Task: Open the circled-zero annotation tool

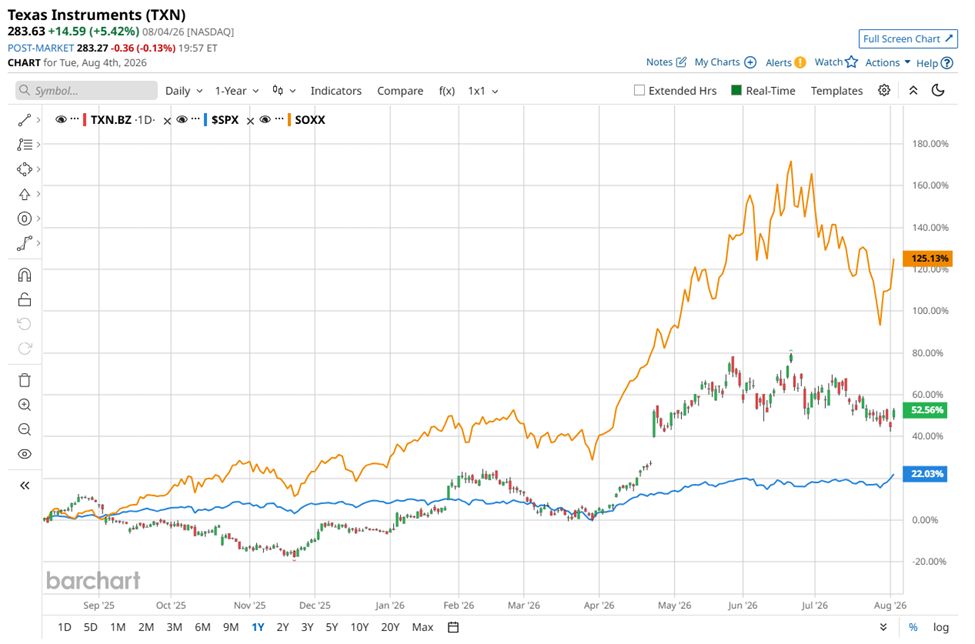Action: click(24, 218)
